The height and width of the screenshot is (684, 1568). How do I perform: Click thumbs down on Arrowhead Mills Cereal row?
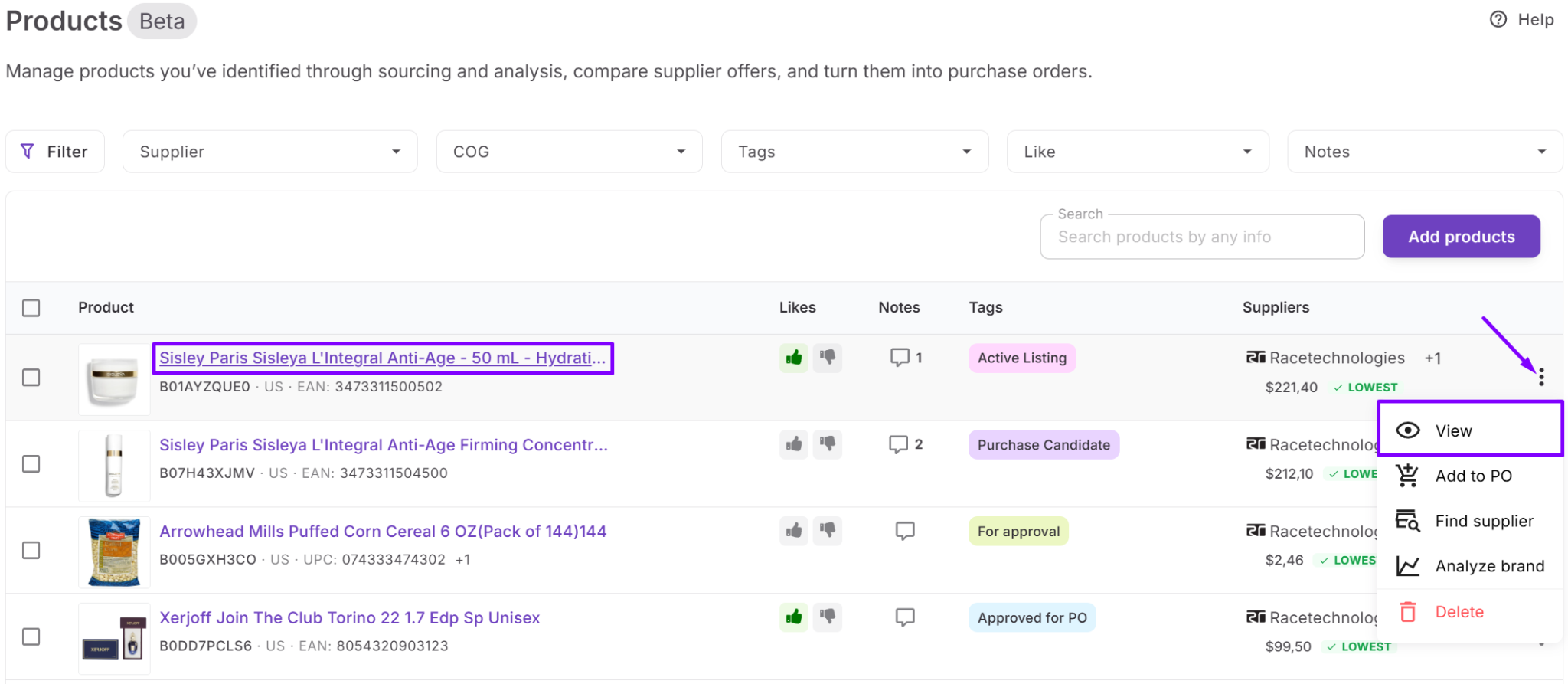(828, 531)
